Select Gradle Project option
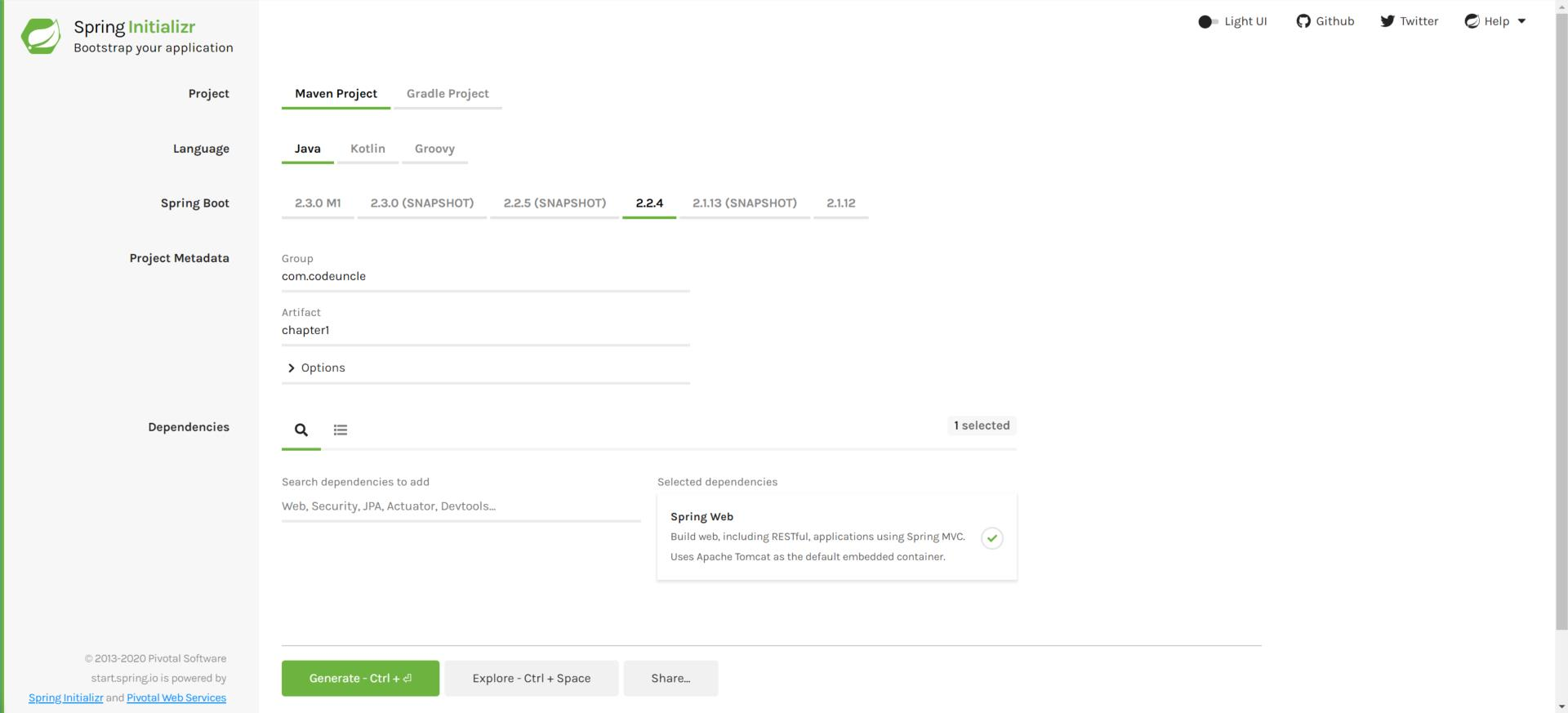 pyautogui.click(x=448, y=94)
